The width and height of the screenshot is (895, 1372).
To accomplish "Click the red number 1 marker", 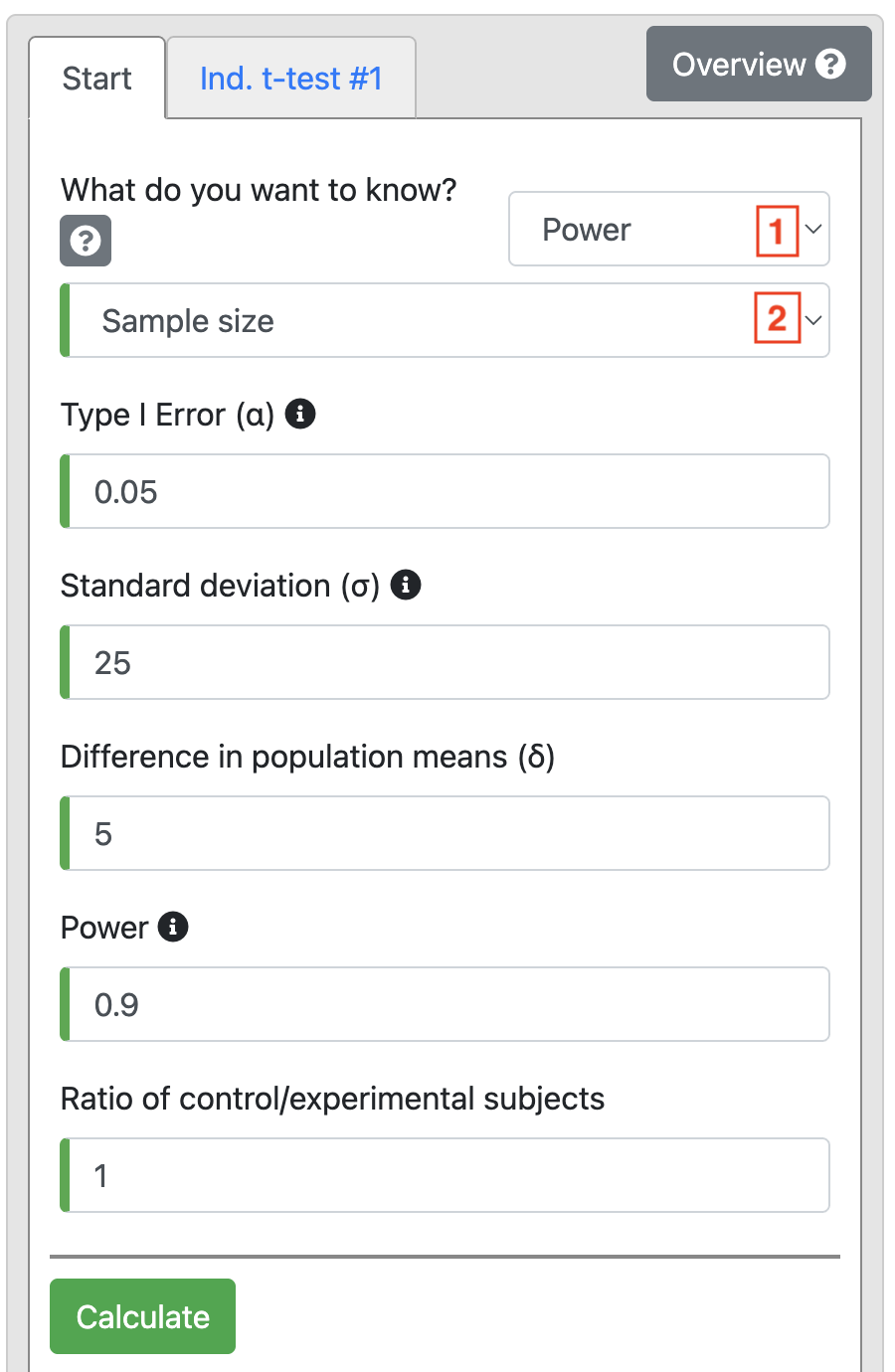I will pos(777,231).
